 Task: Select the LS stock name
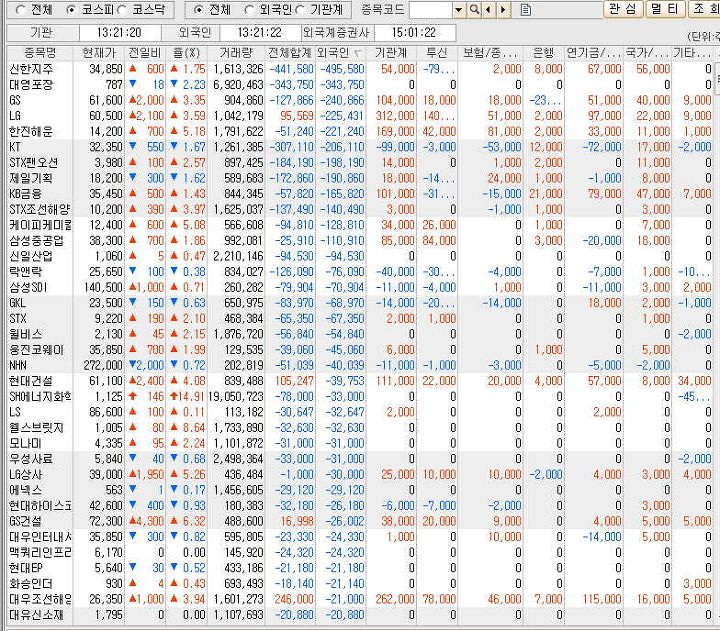pos(15,412)
